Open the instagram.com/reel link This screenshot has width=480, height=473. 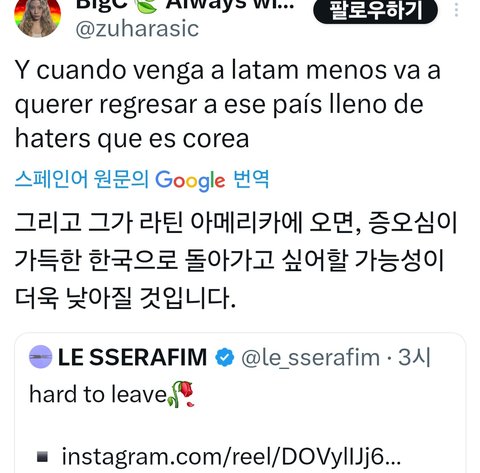click(231, 456)
